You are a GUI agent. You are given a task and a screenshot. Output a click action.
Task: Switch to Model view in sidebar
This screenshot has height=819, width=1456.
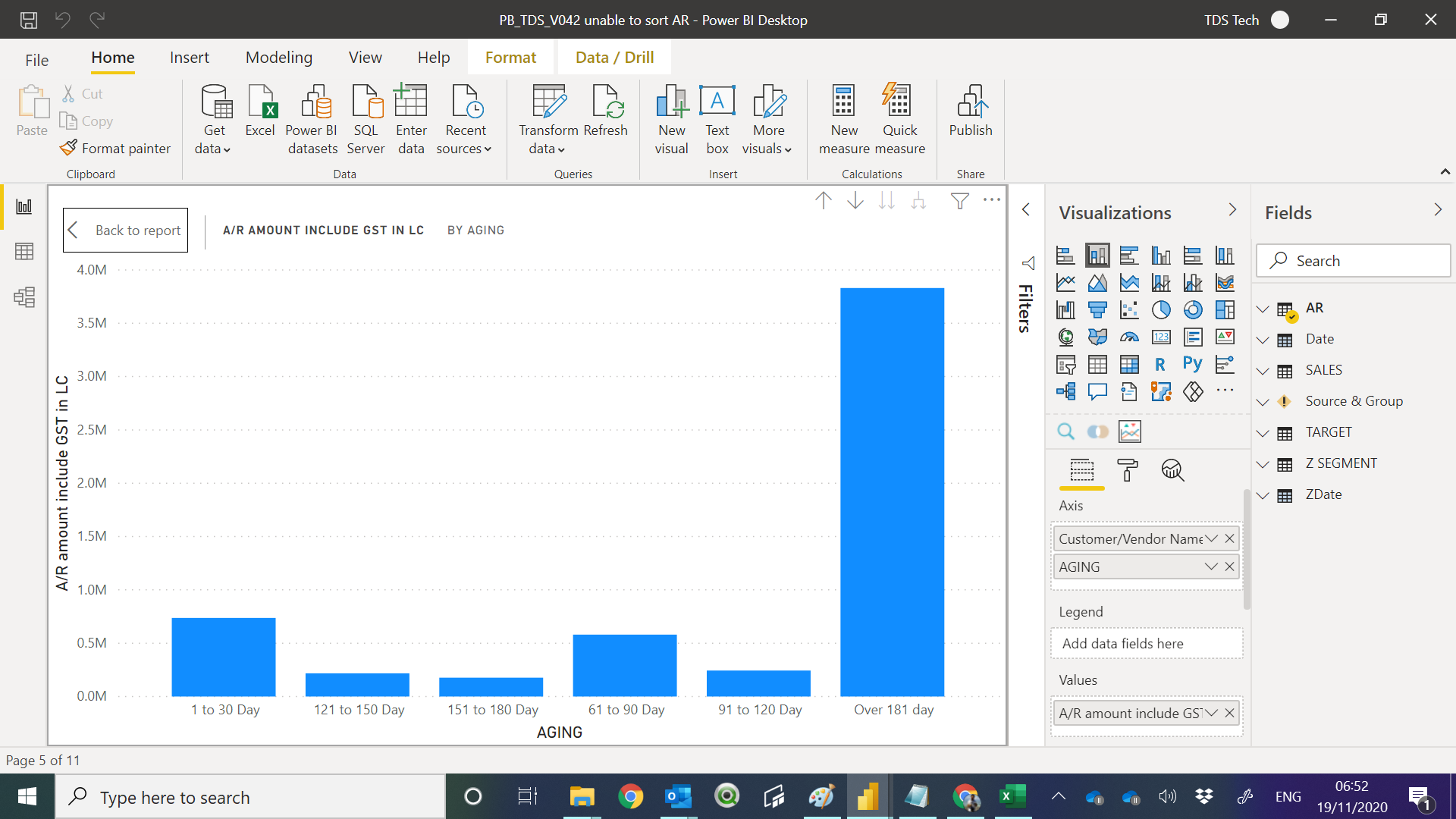tap(24, 297)
